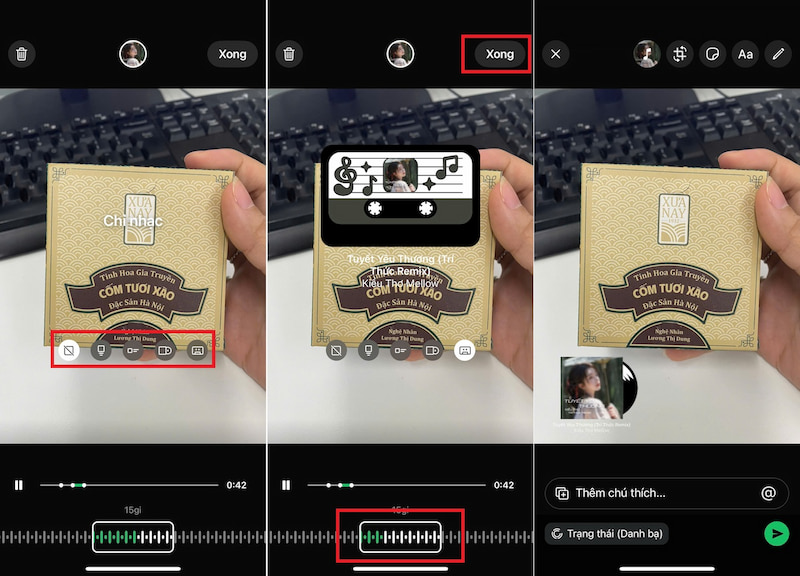Image resolution: width=800 pixels, height=576 pixels.
Task: Select the no-sticker style in left panel
Action: click(x=68, y=351)
